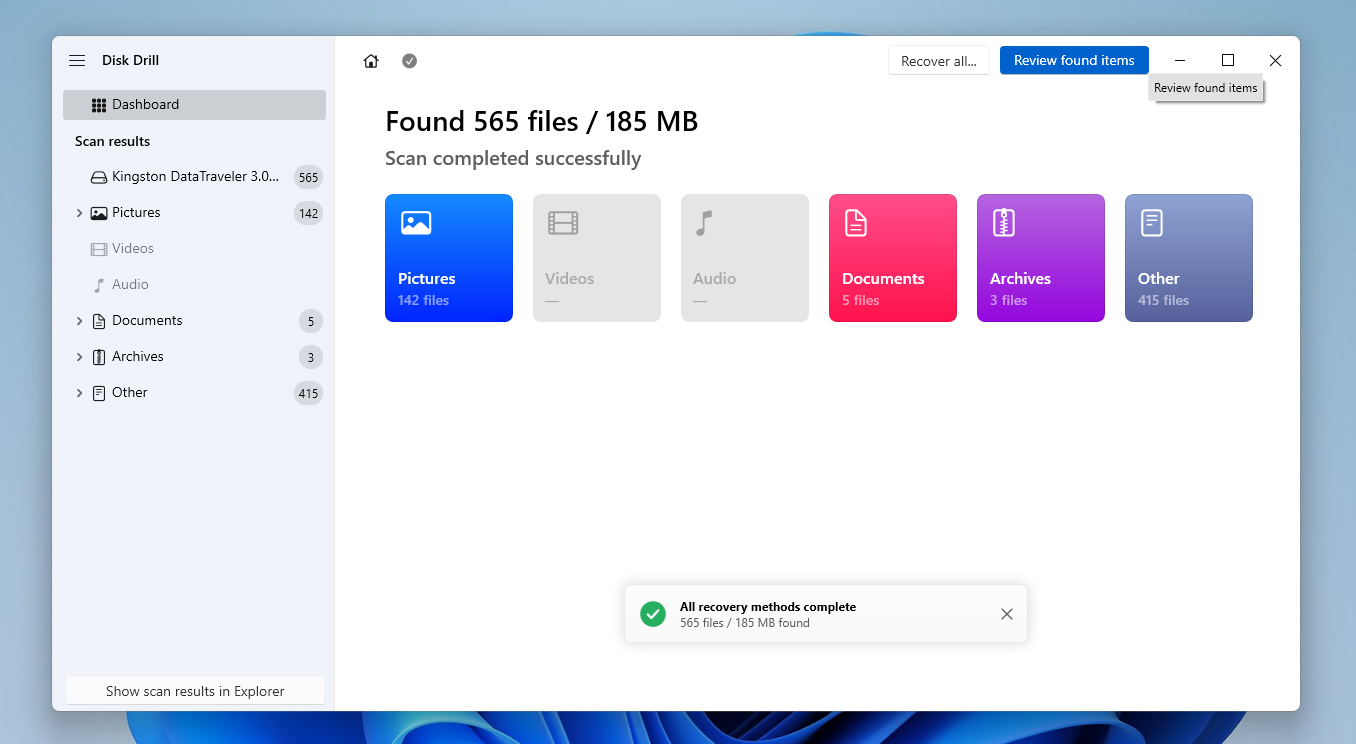
Task: Click the 3 count badge beside Archives
Action: click(311, 357)
